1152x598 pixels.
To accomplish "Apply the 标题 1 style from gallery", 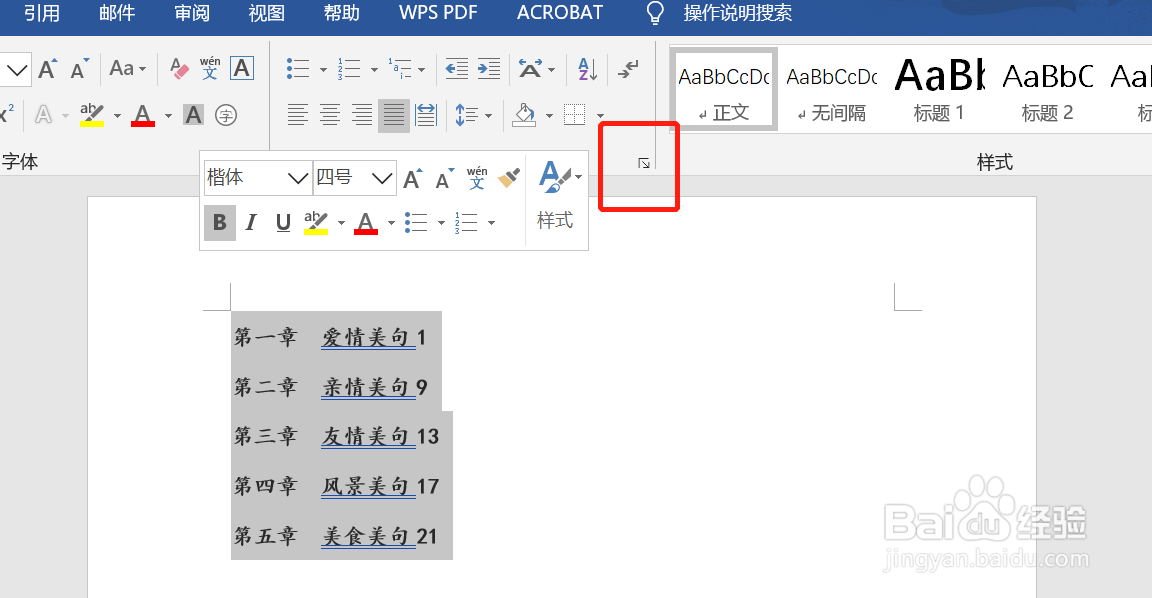I will 938,90.
